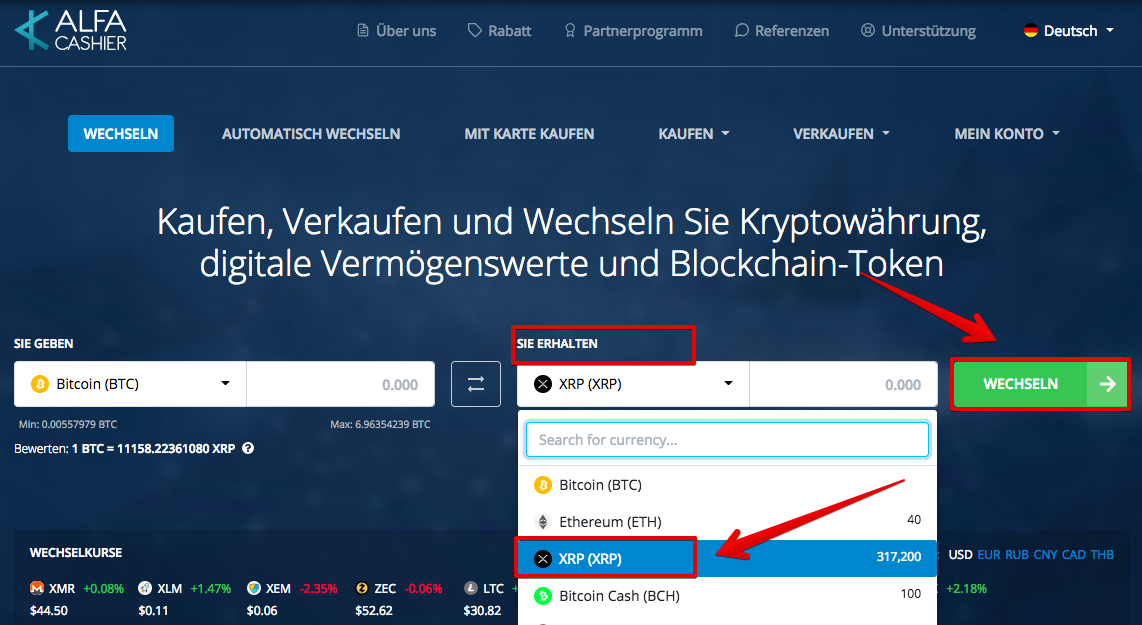The image size is (1142, 625).
Task: Click the ZEC Zcash coin icon
Action: [x=361, y=588]
